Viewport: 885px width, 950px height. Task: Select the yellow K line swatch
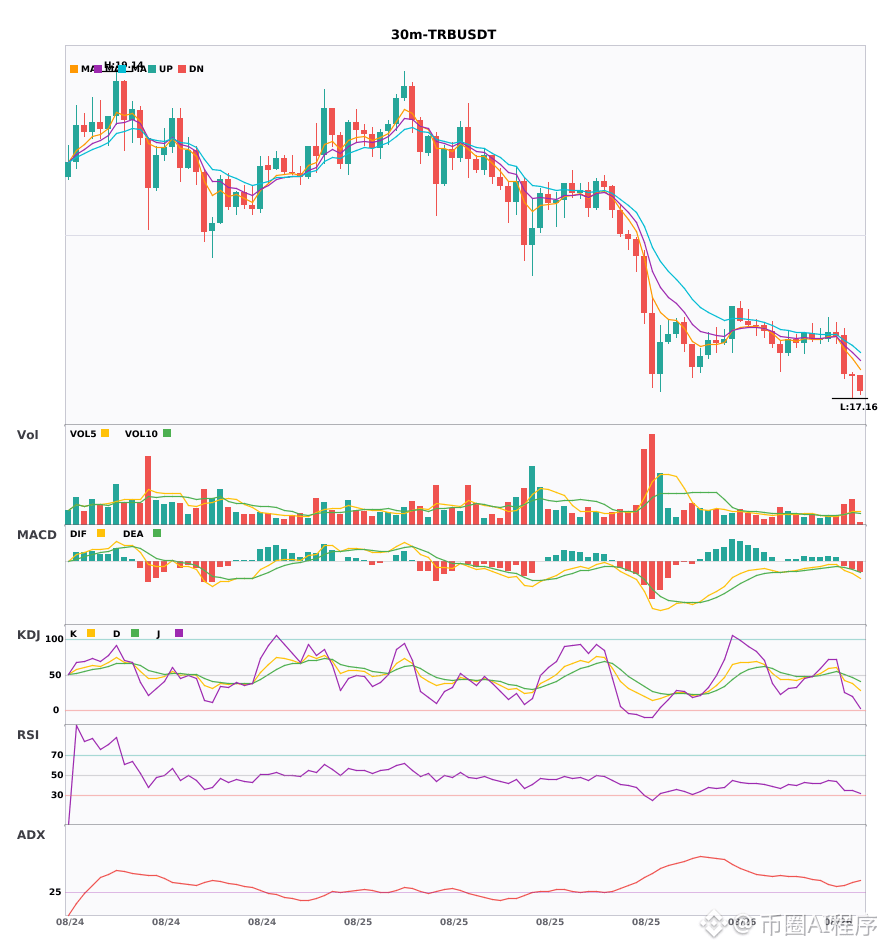(91, 633)
